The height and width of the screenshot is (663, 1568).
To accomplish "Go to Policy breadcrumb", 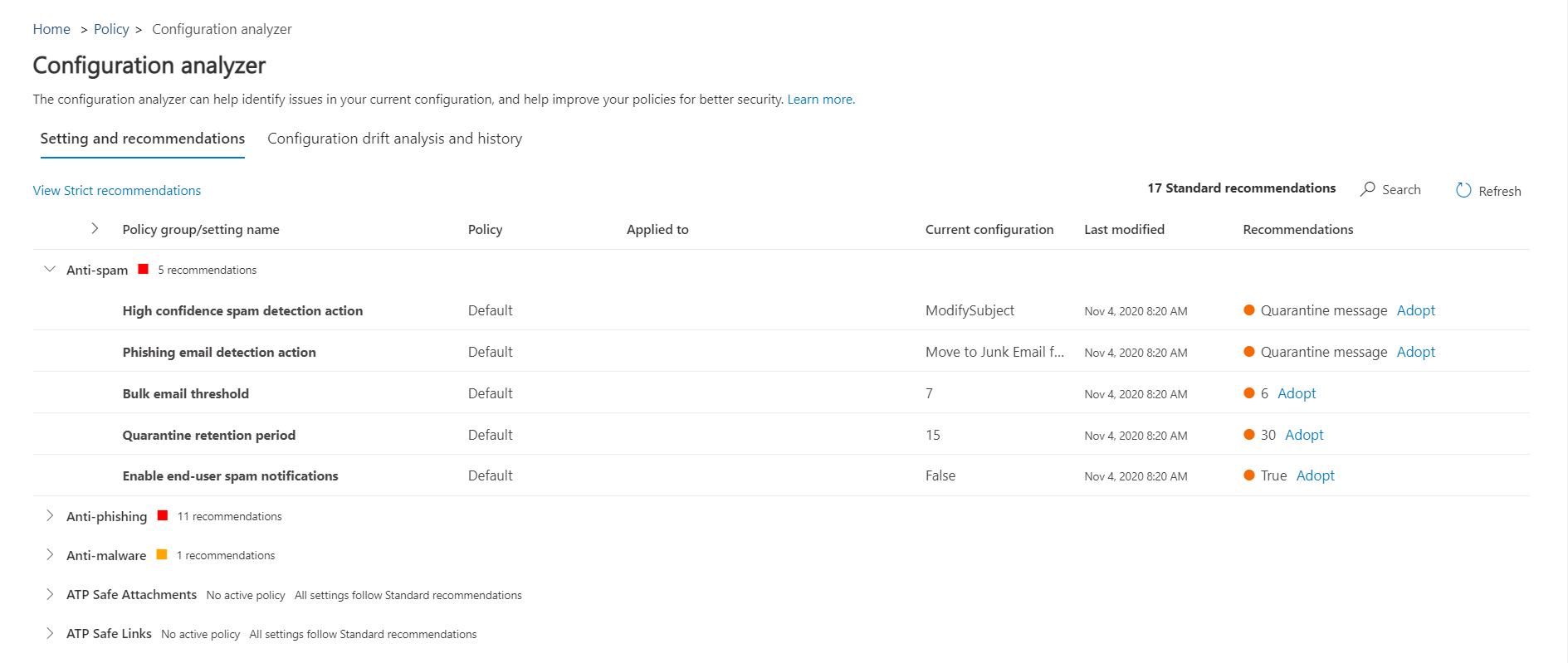I will (x=111, y=29).
